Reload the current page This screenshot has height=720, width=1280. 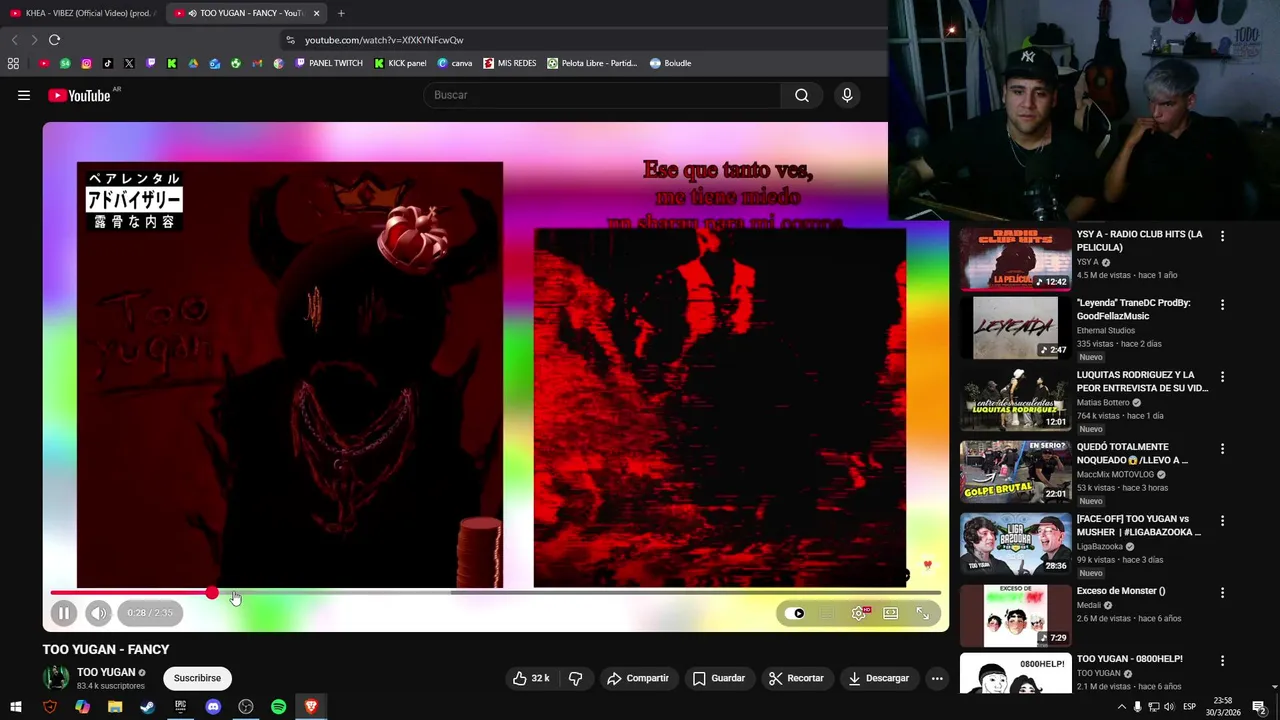[54, 40]
